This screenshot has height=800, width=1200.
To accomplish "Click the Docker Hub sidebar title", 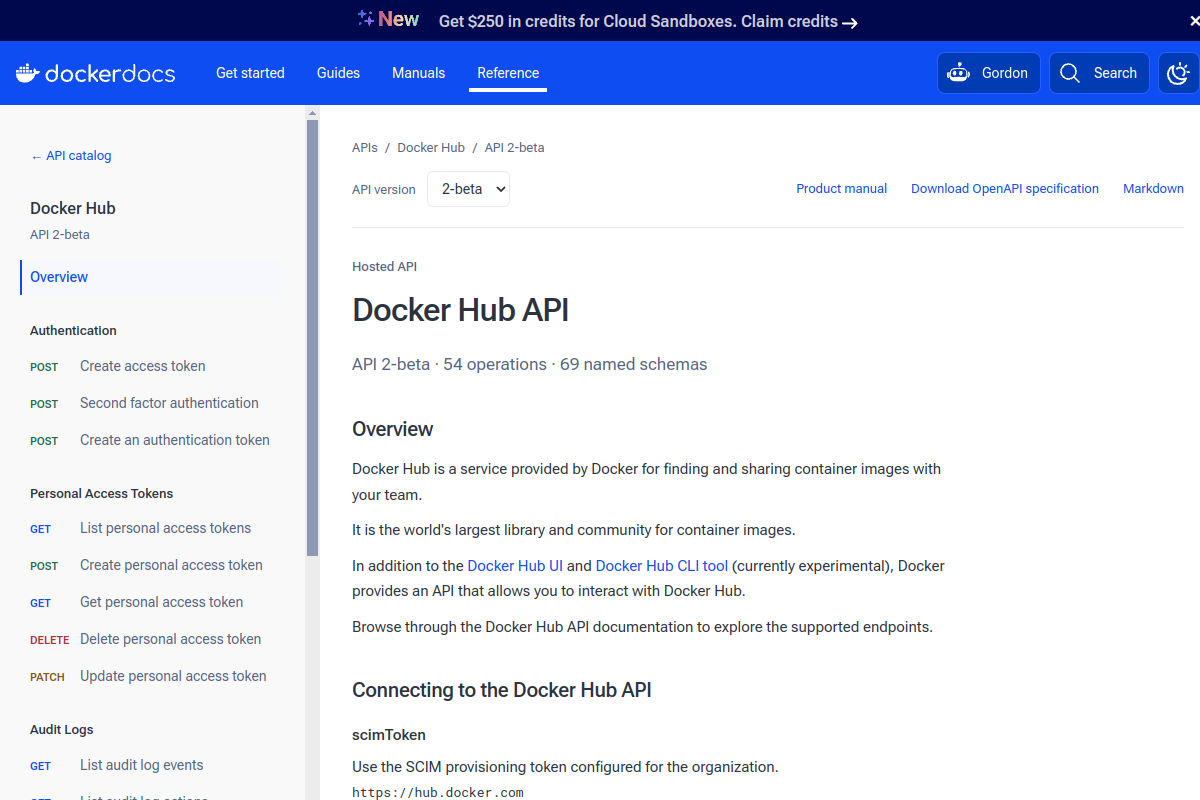I will coord(73,208).
